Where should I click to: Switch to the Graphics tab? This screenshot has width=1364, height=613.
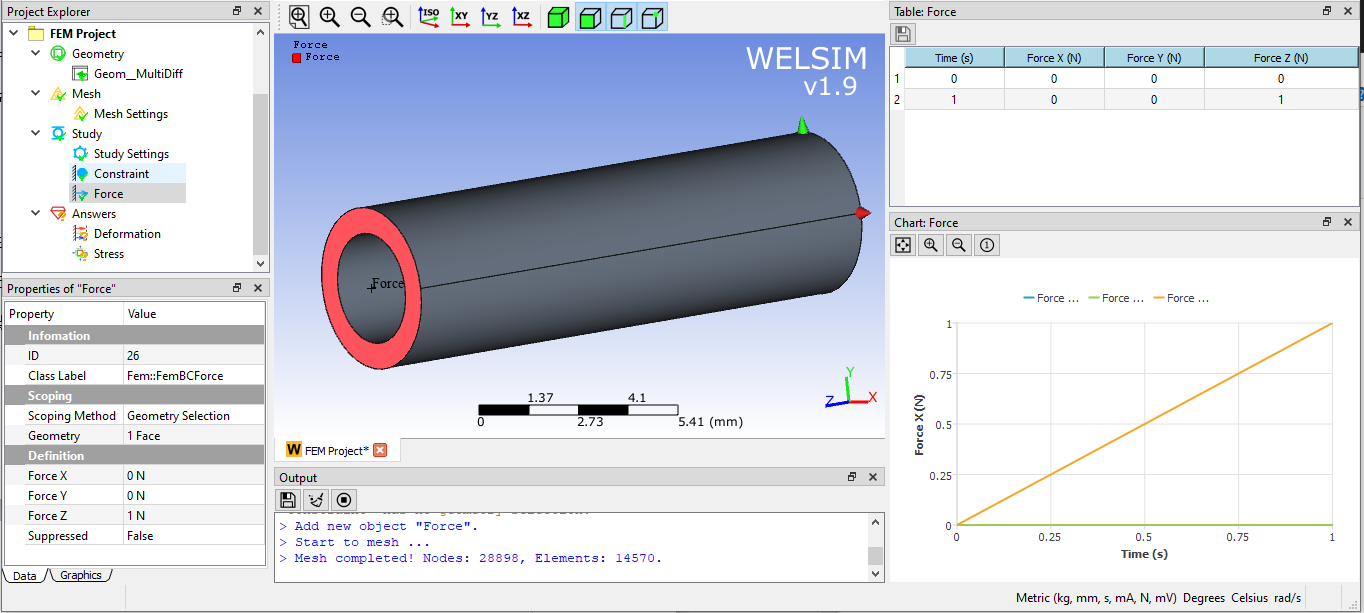tap(80, 575)
